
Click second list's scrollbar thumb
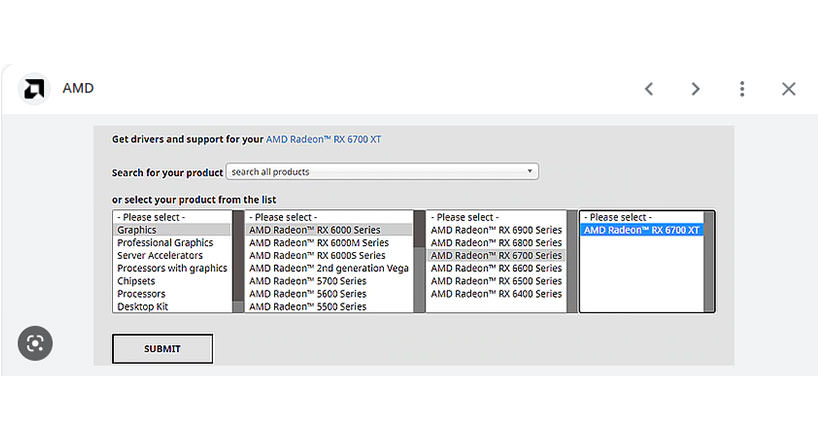419,229
